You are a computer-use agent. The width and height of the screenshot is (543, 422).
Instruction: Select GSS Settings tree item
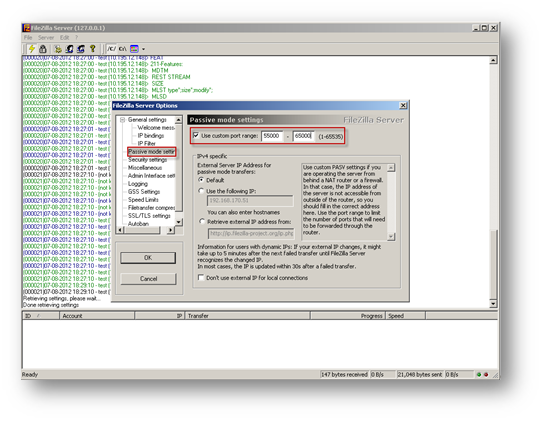[144, 192]
